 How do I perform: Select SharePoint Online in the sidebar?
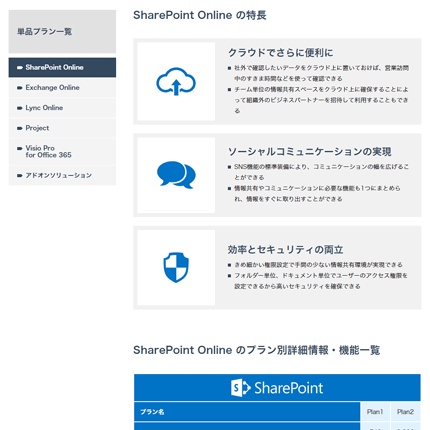(x=62, y=67)
